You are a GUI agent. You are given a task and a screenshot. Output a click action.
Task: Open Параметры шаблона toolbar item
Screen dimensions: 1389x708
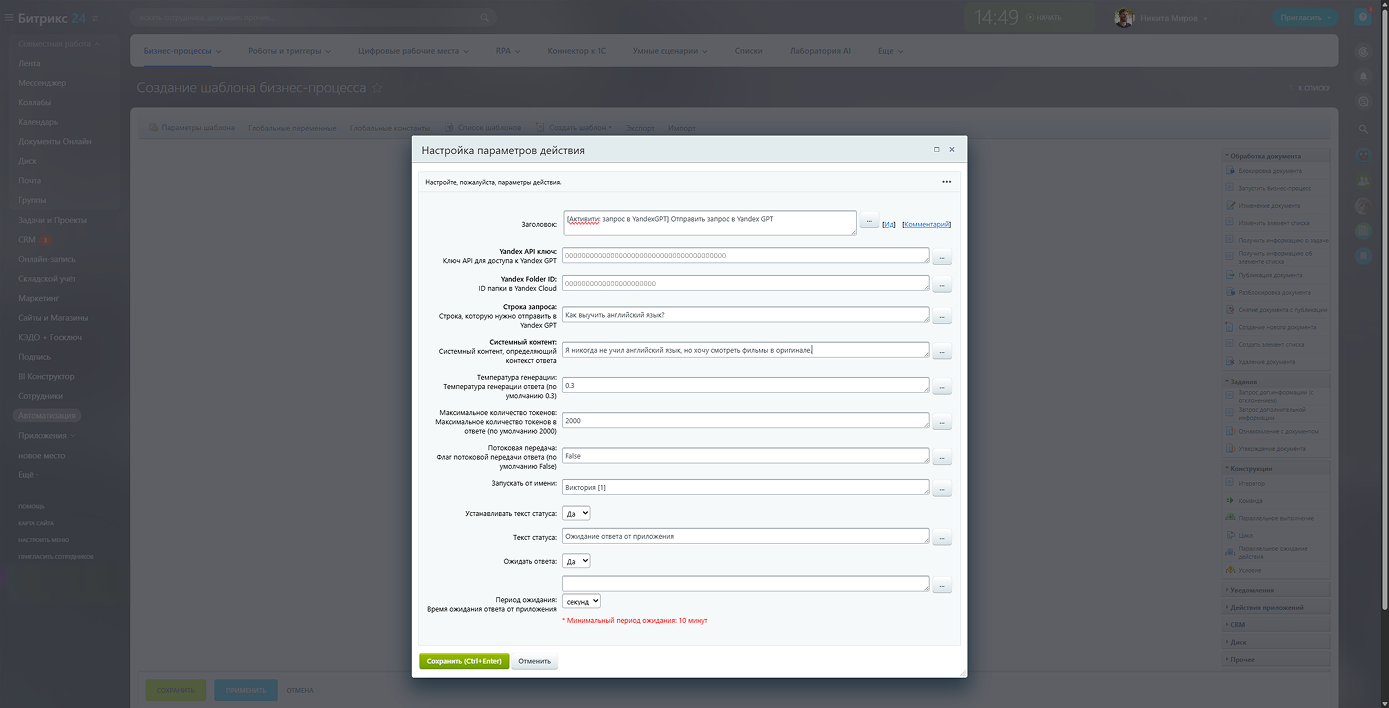pos(191,128)
